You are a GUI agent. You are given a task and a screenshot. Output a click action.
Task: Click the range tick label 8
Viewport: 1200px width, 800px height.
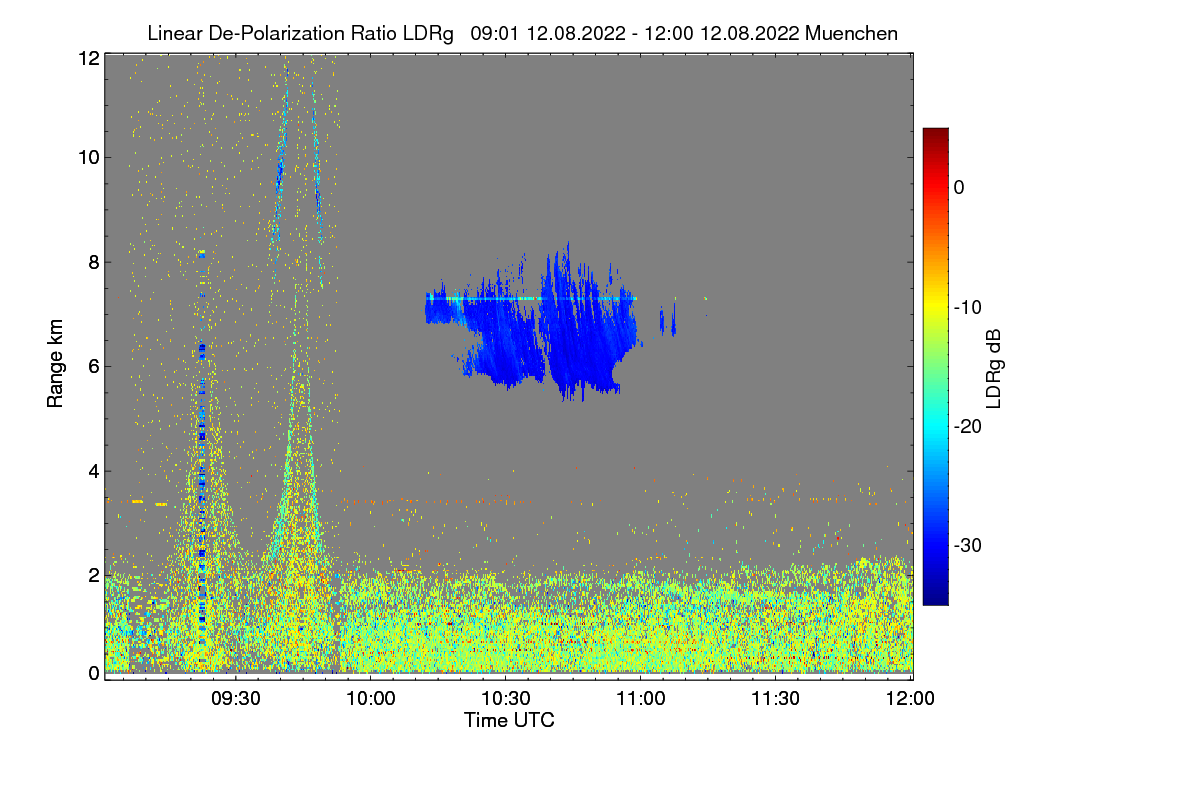(94, 262)
